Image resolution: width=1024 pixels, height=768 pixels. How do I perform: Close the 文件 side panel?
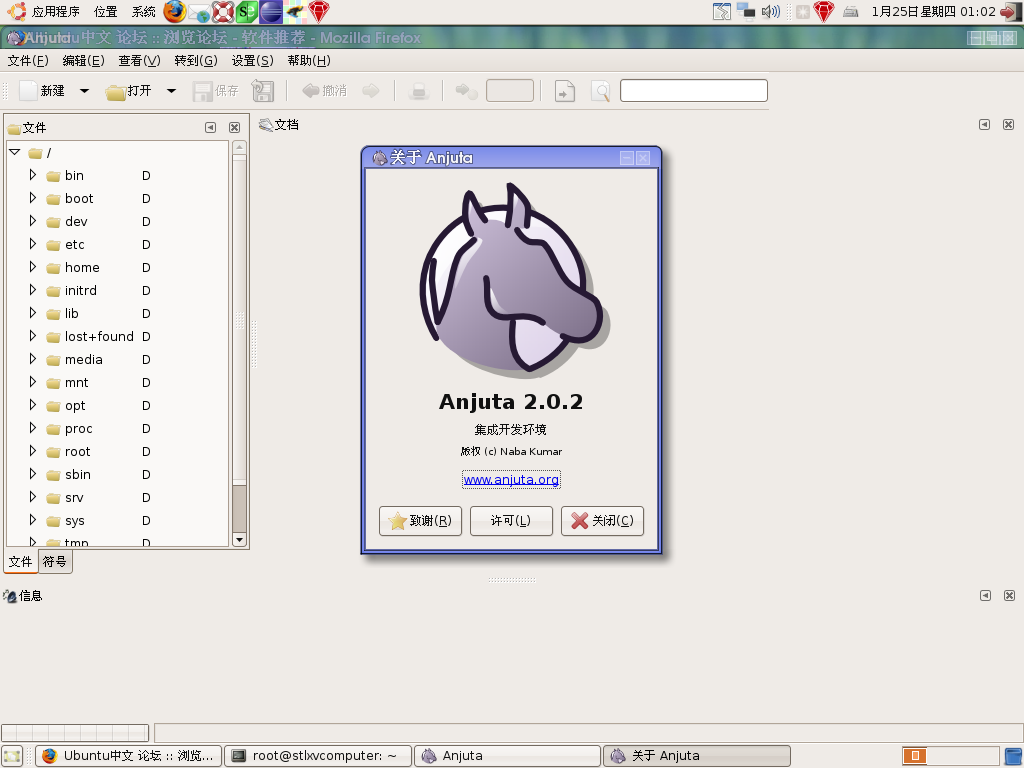tap(234, 127)
